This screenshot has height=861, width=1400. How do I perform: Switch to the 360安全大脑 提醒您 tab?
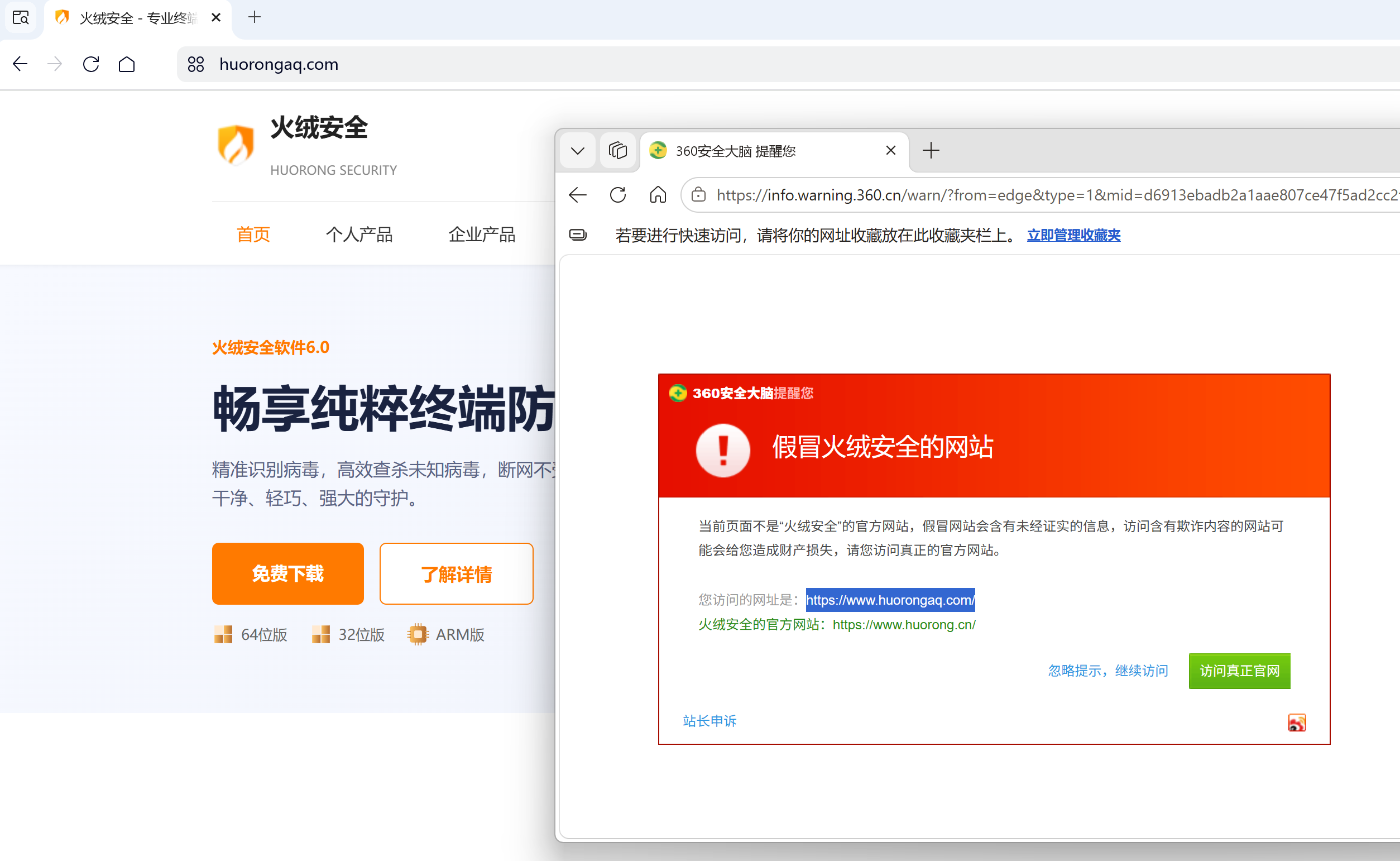(x=774, y=151)
